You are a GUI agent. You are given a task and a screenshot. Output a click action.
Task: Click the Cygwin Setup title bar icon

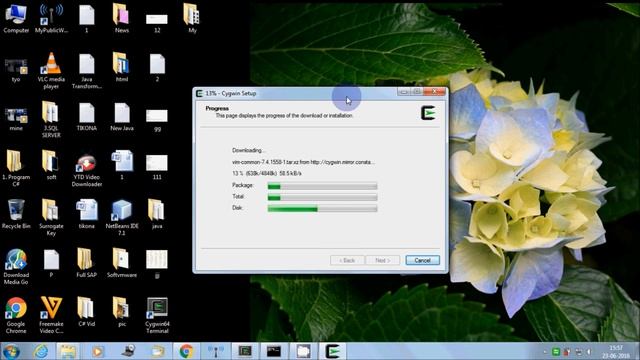click(199, 93)
